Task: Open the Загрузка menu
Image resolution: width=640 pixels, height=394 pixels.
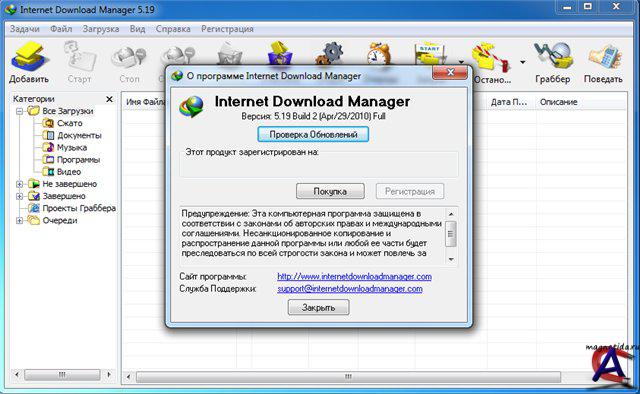Action: pyautogui.click(x=101, y=29)
